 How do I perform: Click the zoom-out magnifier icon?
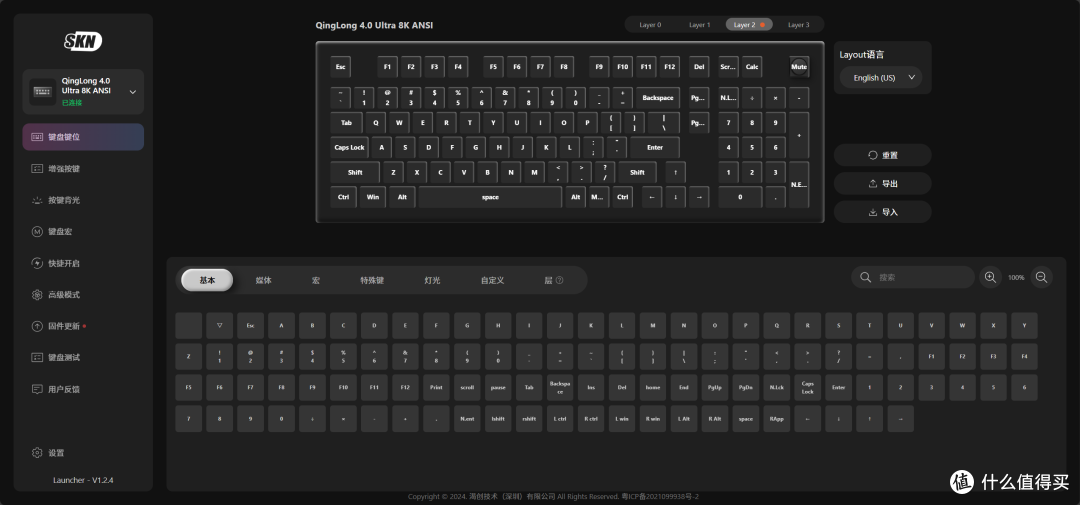[1041, 277]
